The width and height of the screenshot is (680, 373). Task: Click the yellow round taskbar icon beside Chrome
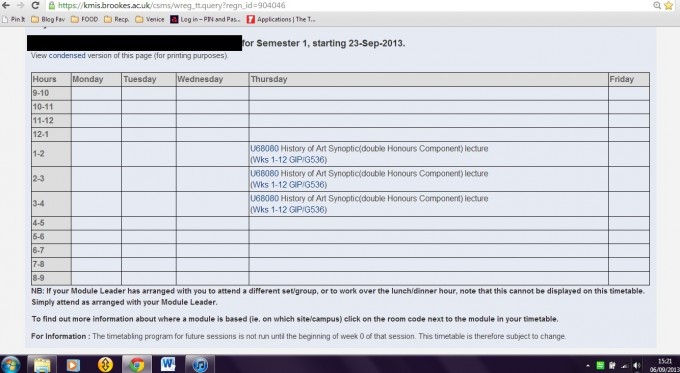105,364
